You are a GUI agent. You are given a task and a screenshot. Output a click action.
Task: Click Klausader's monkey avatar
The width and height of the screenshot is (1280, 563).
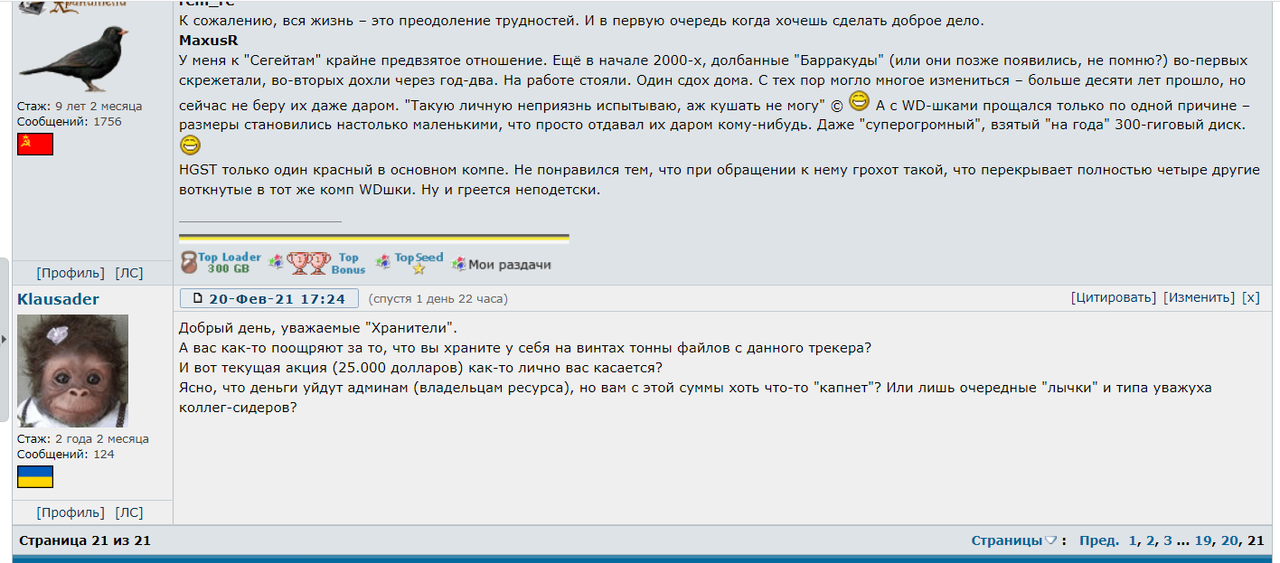[73, 371]
